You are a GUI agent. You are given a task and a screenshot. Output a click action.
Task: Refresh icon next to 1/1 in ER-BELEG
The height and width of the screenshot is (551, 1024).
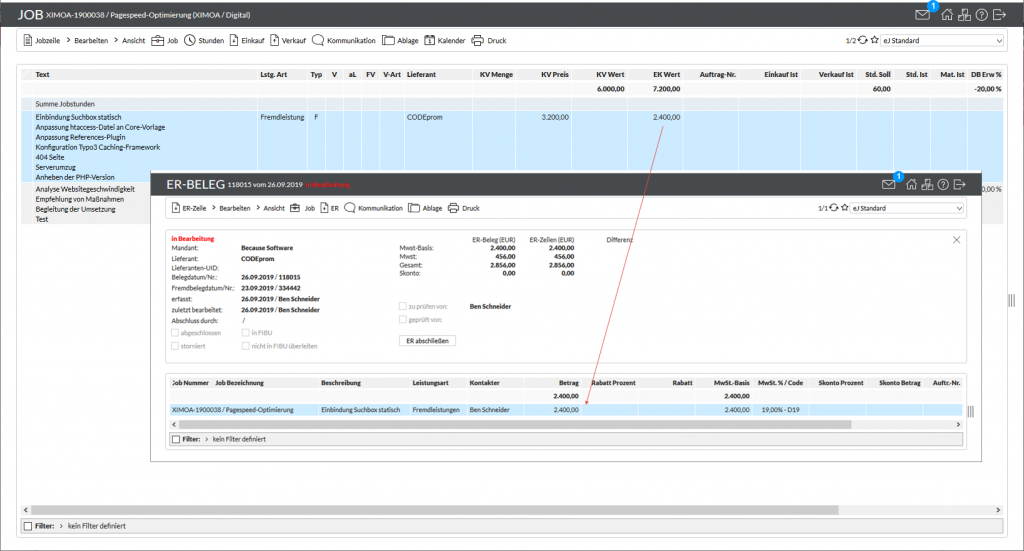click(834, 208)
